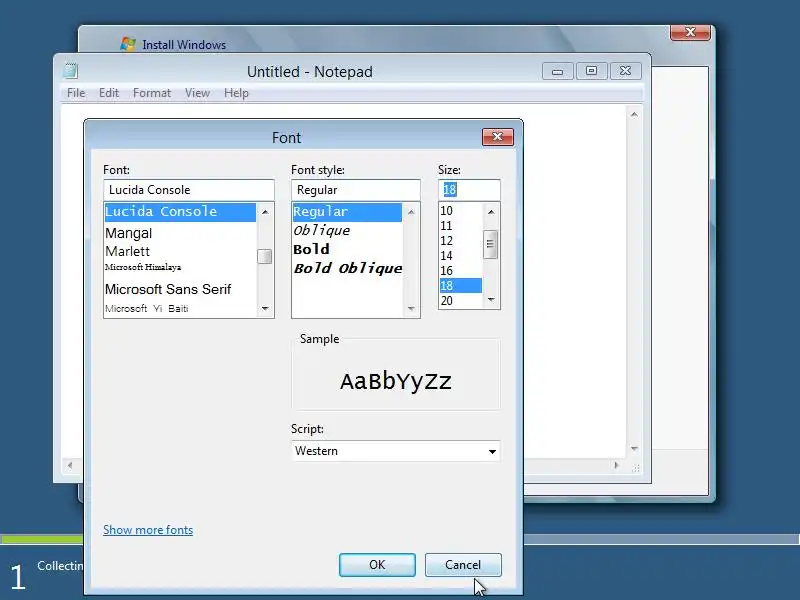
Task: Open the Edit menu in Notepad
Action: [109, 93]
